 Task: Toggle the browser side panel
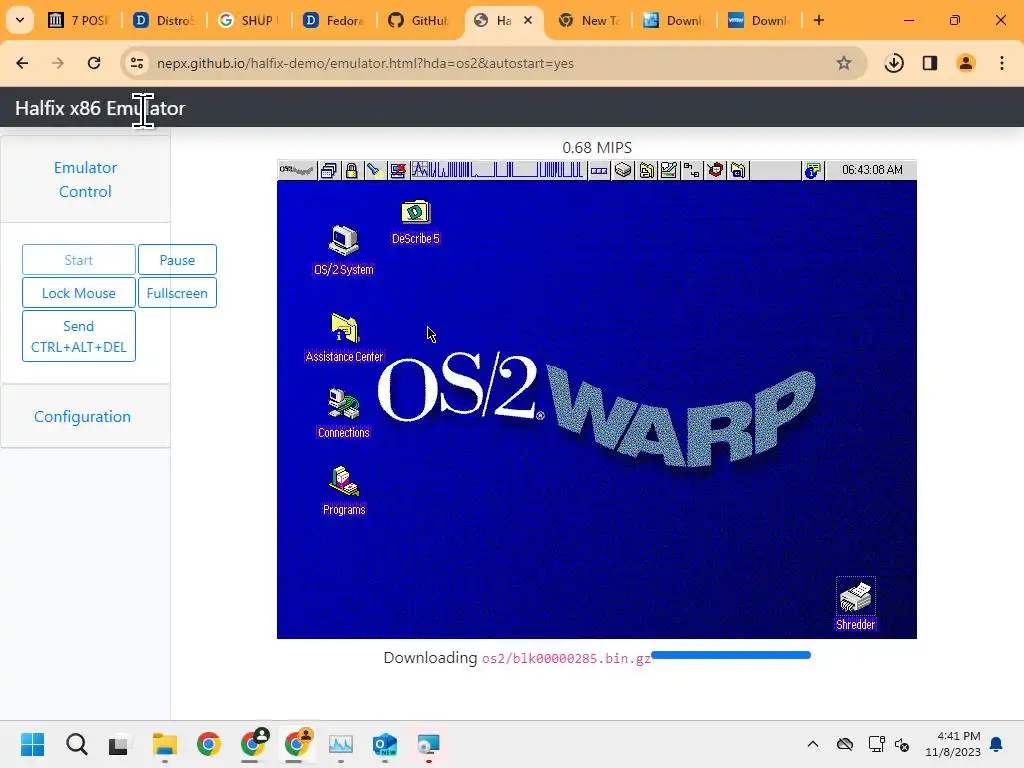(930, 63)
